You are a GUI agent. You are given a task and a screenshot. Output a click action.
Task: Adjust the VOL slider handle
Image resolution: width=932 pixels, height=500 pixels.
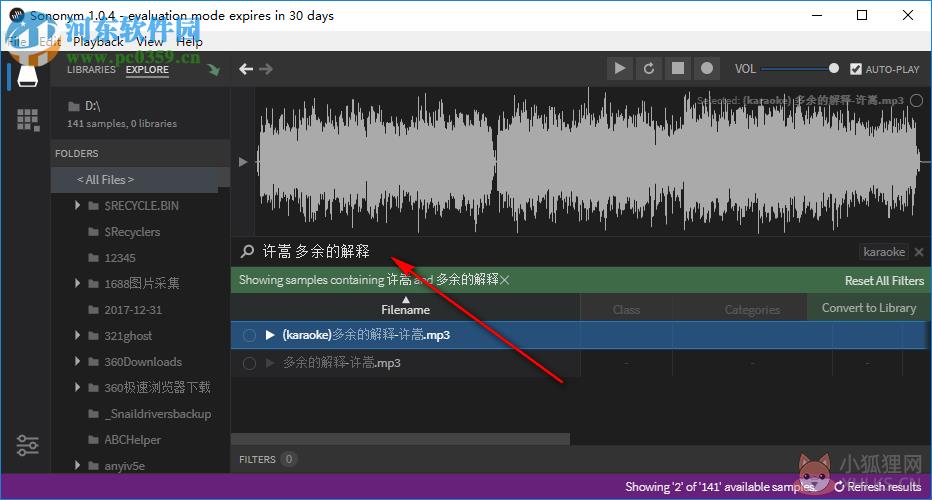(x=834, y=68)
